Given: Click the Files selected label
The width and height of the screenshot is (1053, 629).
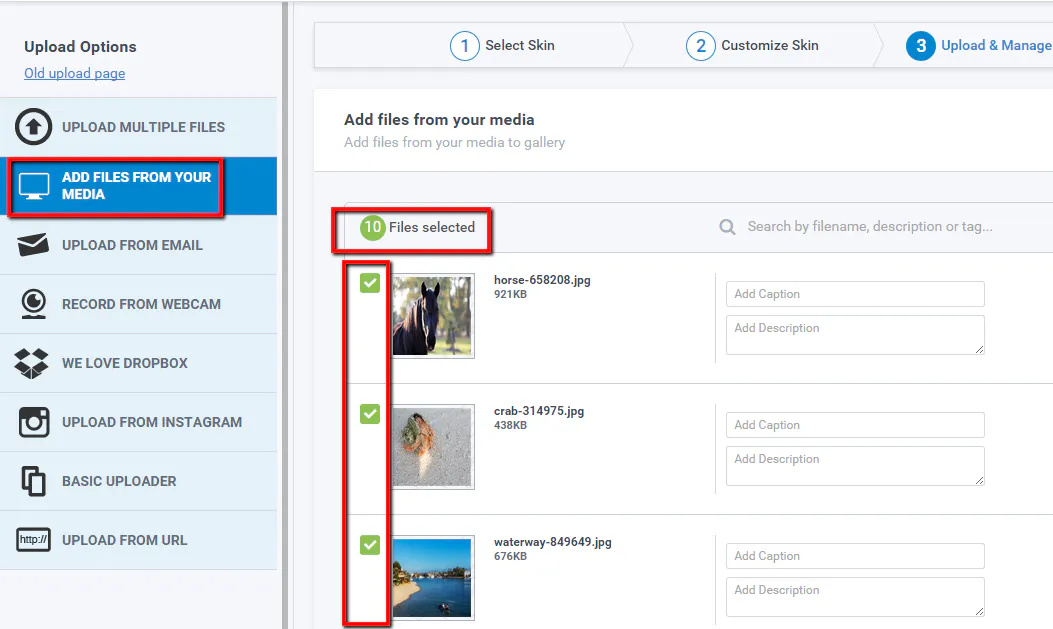Looking at the screenshot, I should pos(432,228).
